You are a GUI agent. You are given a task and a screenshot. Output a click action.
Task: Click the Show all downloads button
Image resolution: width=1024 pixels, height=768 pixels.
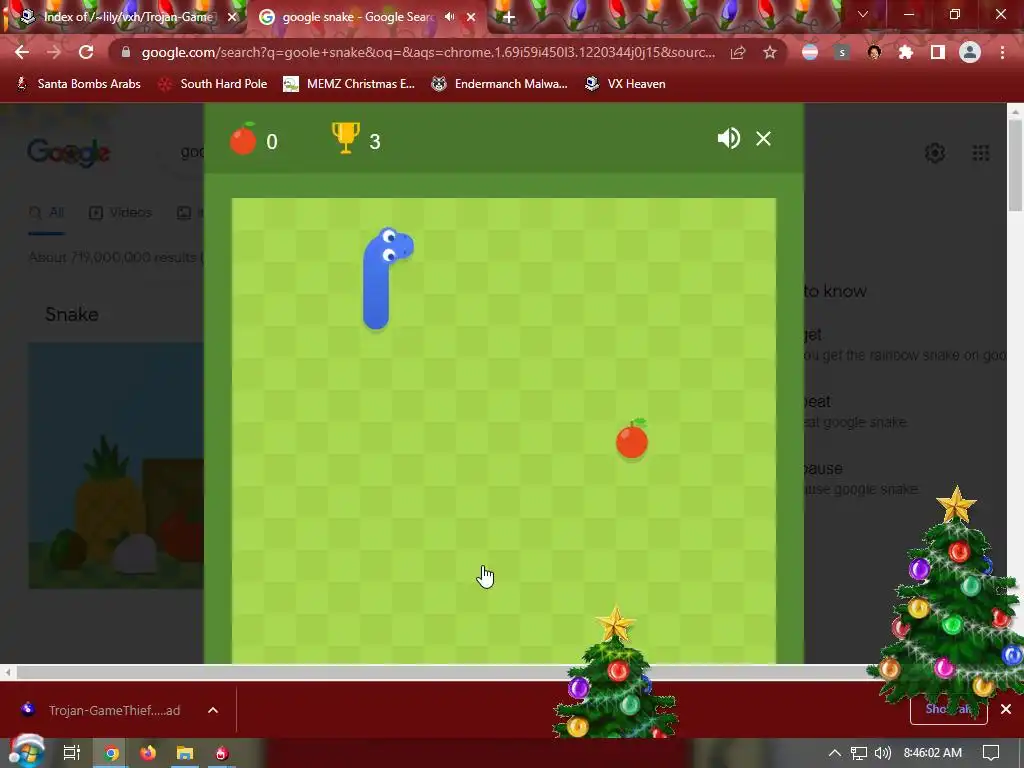[x=948, y=709]
